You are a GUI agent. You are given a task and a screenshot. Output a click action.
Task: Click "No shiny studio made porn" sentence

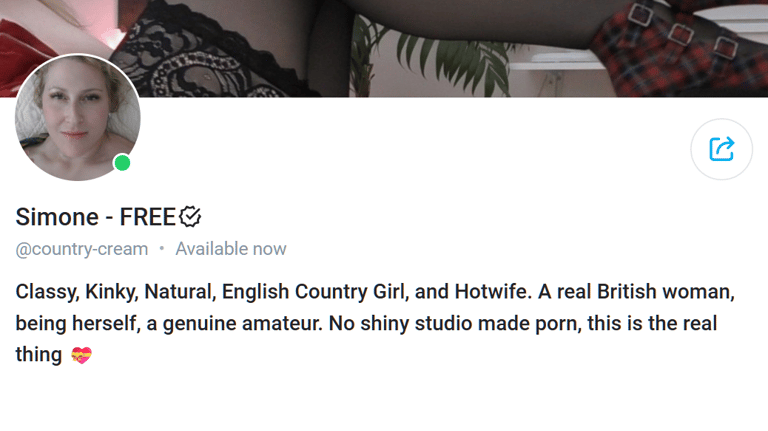(x=455, y=323)
